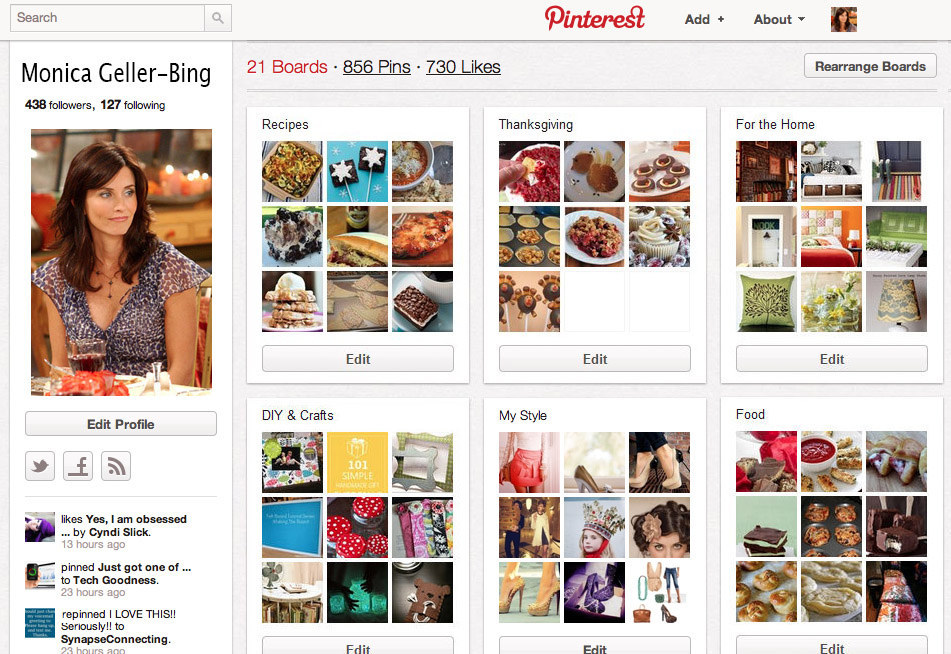The height and width of the screenshot is (654, 951).
Task: Expand the About dropdown
Action: click(x=779, y=19)
